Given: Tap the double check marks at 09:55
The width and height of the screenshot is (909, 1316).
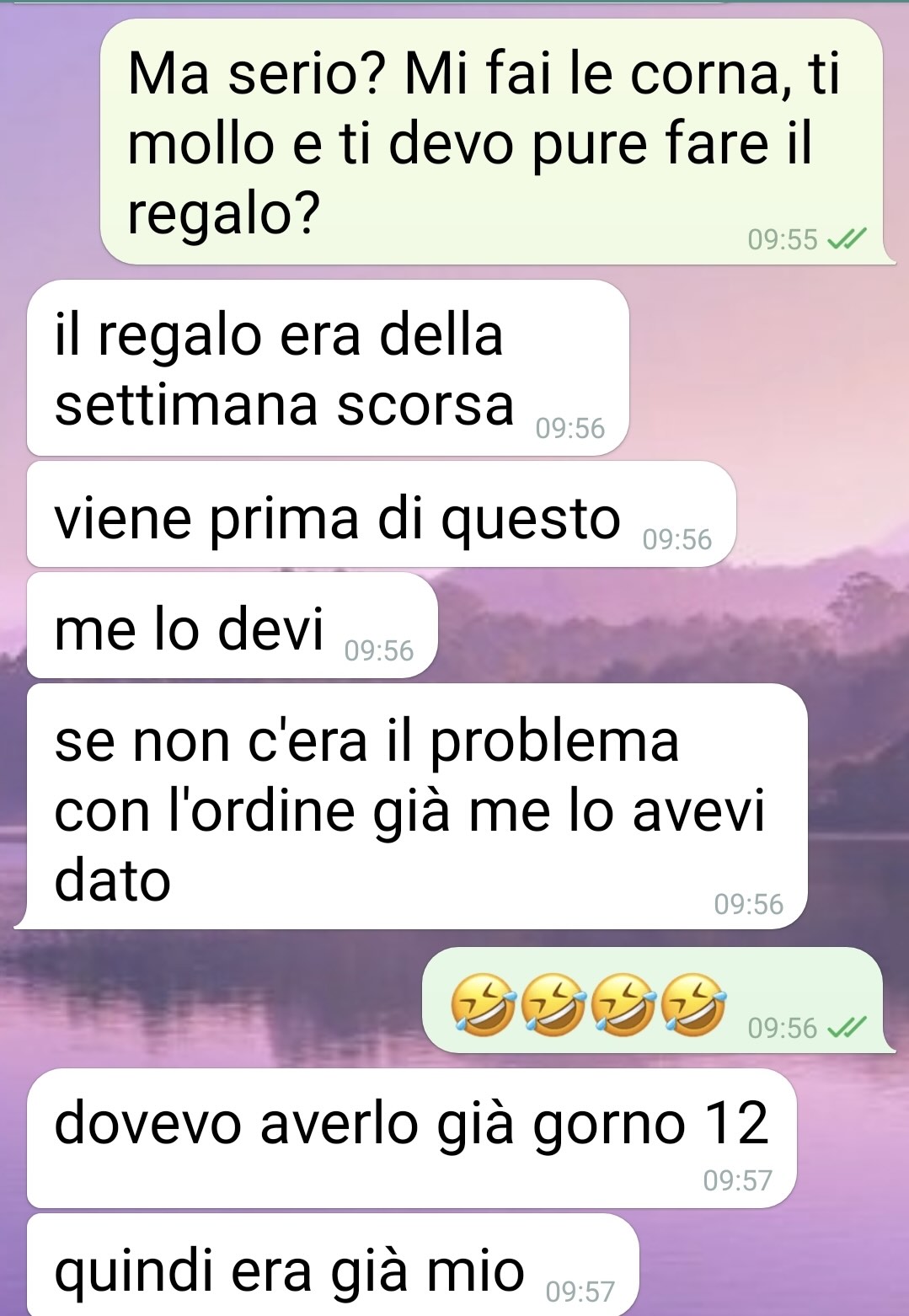Looking at the screenshot, I should (x=847, y=240).
